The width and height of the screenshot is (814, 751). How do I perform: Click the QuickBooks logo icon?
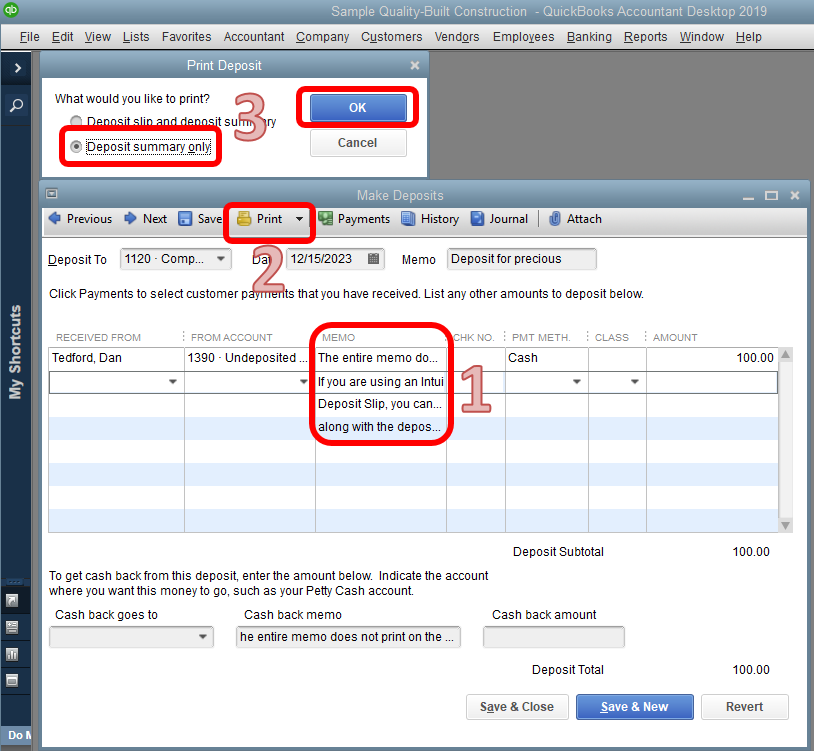[11, 9]
